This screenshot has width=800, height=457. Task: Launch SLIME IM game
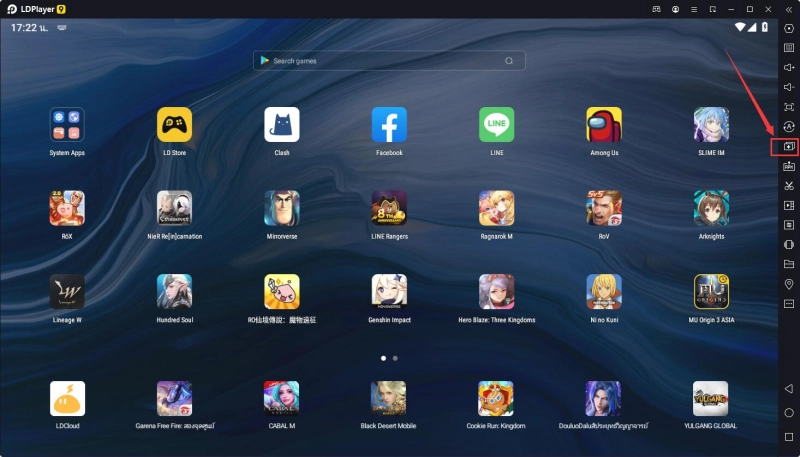[x=711, y=124]
